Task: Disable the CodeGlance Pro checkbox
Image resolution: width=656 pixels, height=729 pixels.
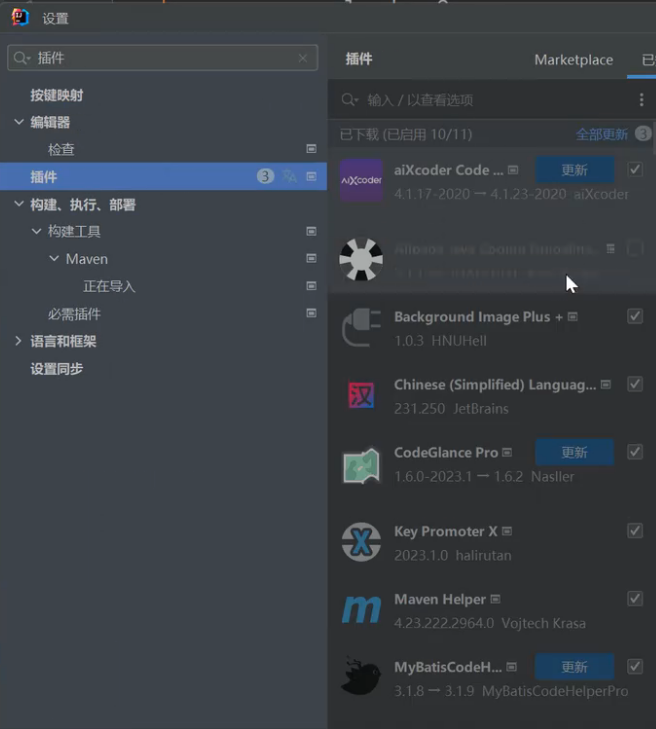Action: click(635, 452)
